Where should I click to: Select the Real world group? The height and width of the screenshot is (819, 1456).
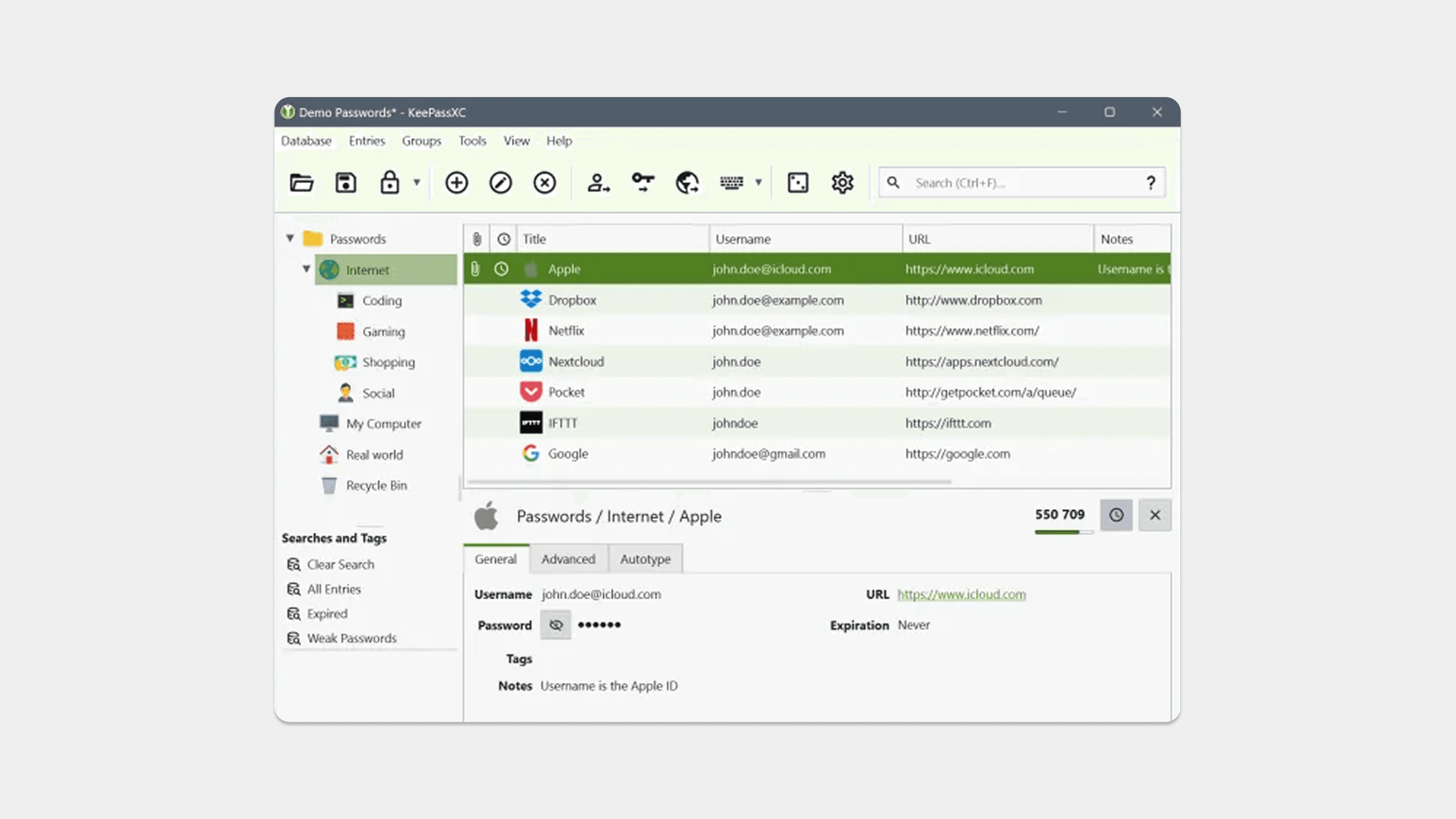tap(374, 455)
